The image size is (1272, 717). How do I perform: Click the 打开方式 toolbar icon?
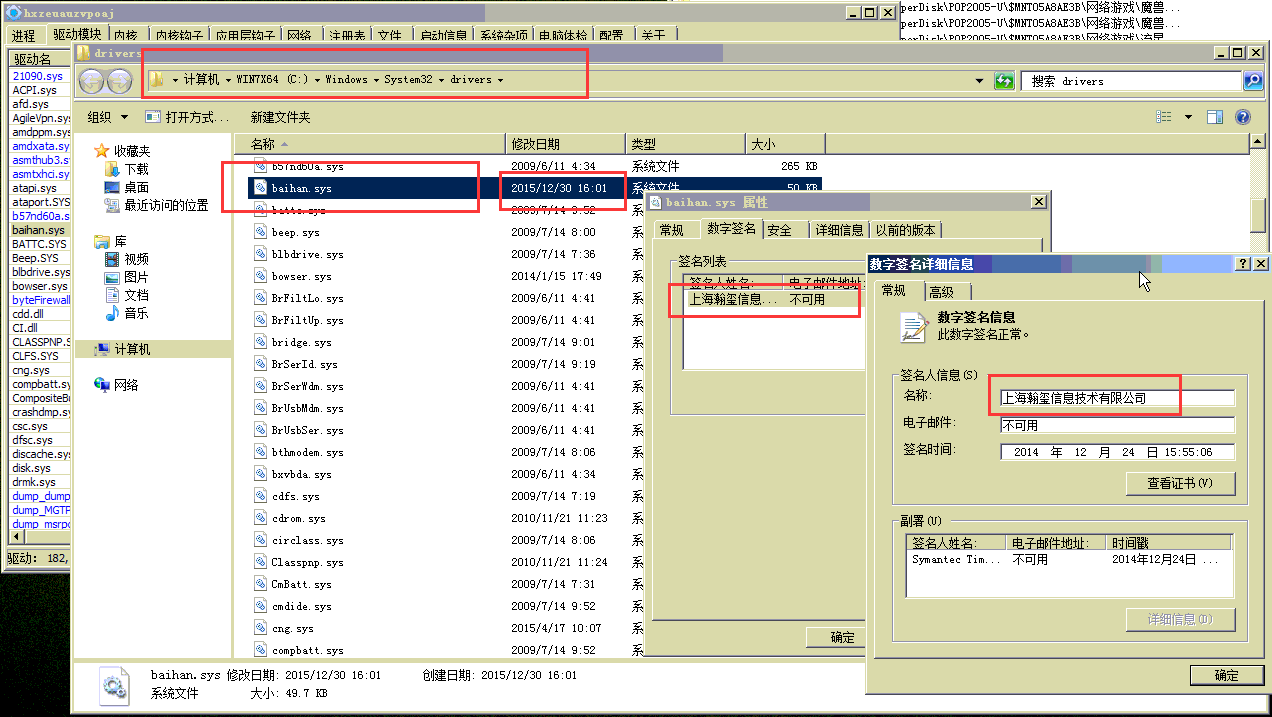click(153, 117)
